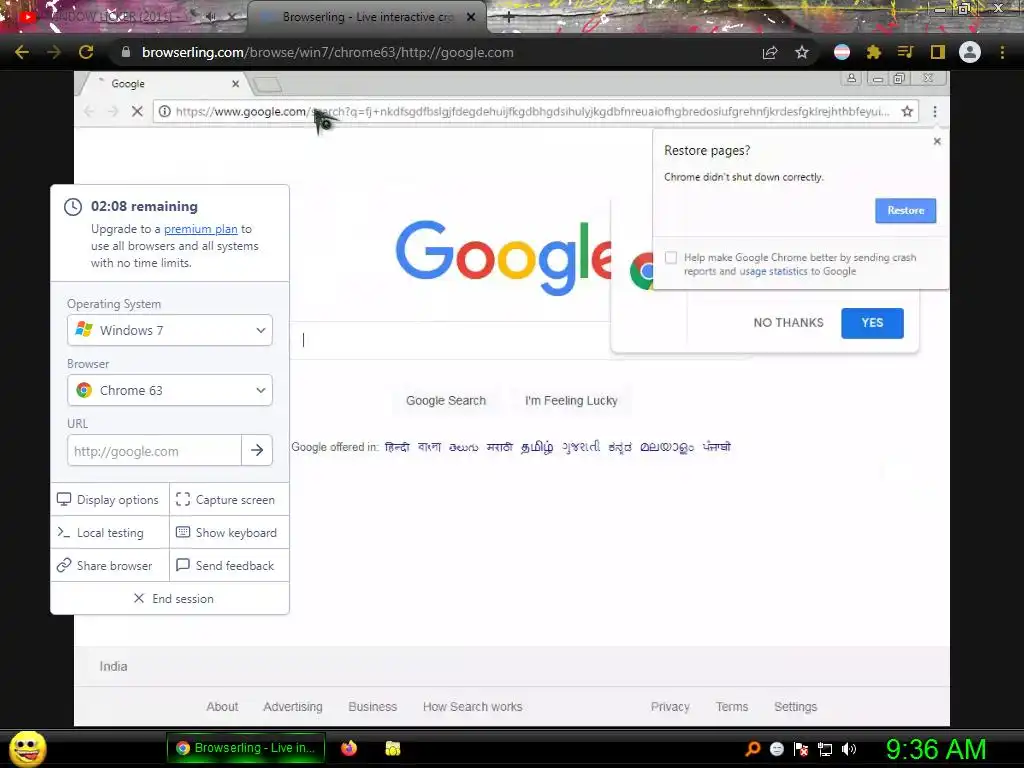The height and width of the screenshot is (768, 1024).
Task: Open the network tray icon
Action: click(825, 749)
